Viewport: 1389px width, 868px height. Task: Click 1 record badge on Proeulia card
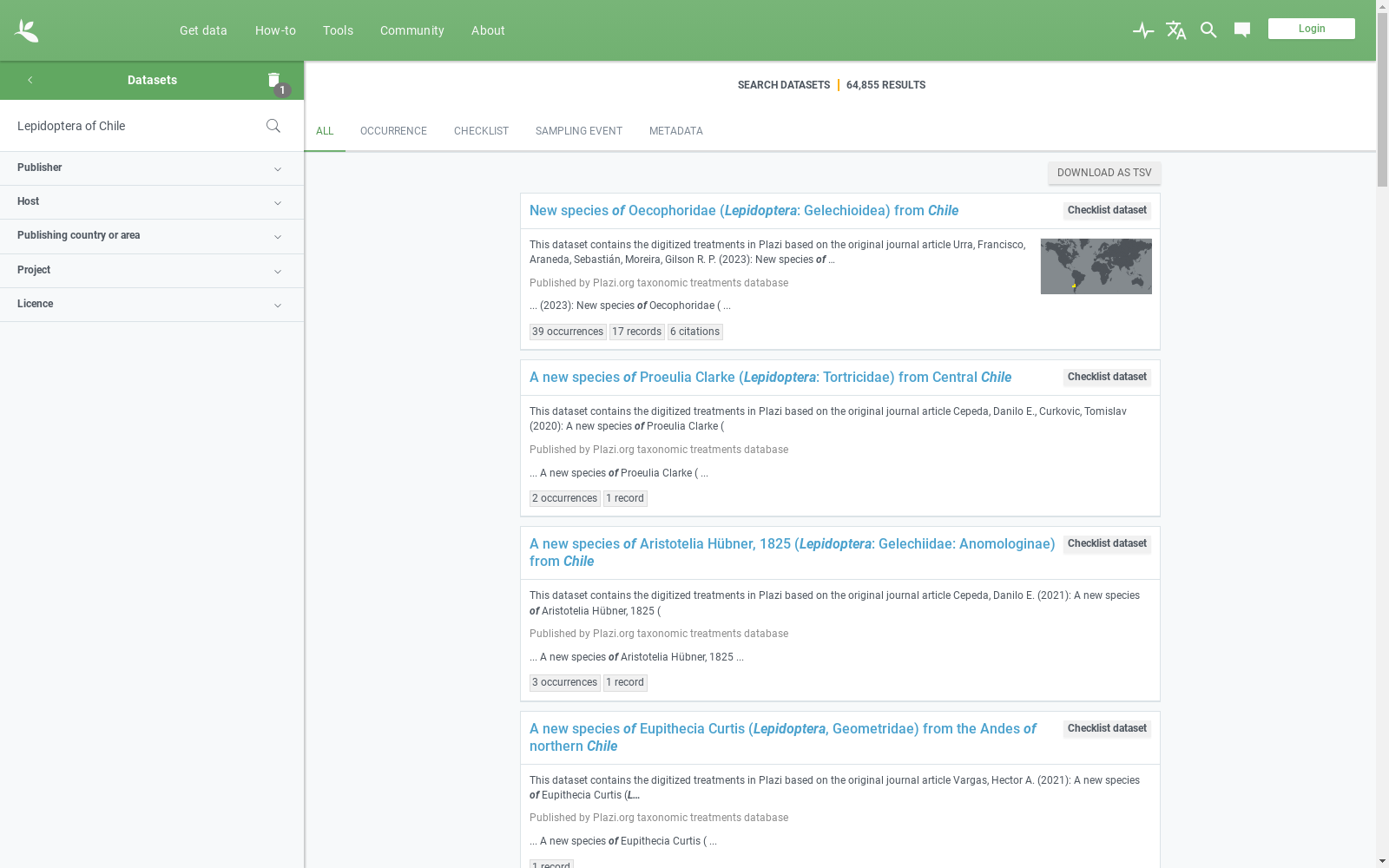pyautogui.click(x=625, y=498)
